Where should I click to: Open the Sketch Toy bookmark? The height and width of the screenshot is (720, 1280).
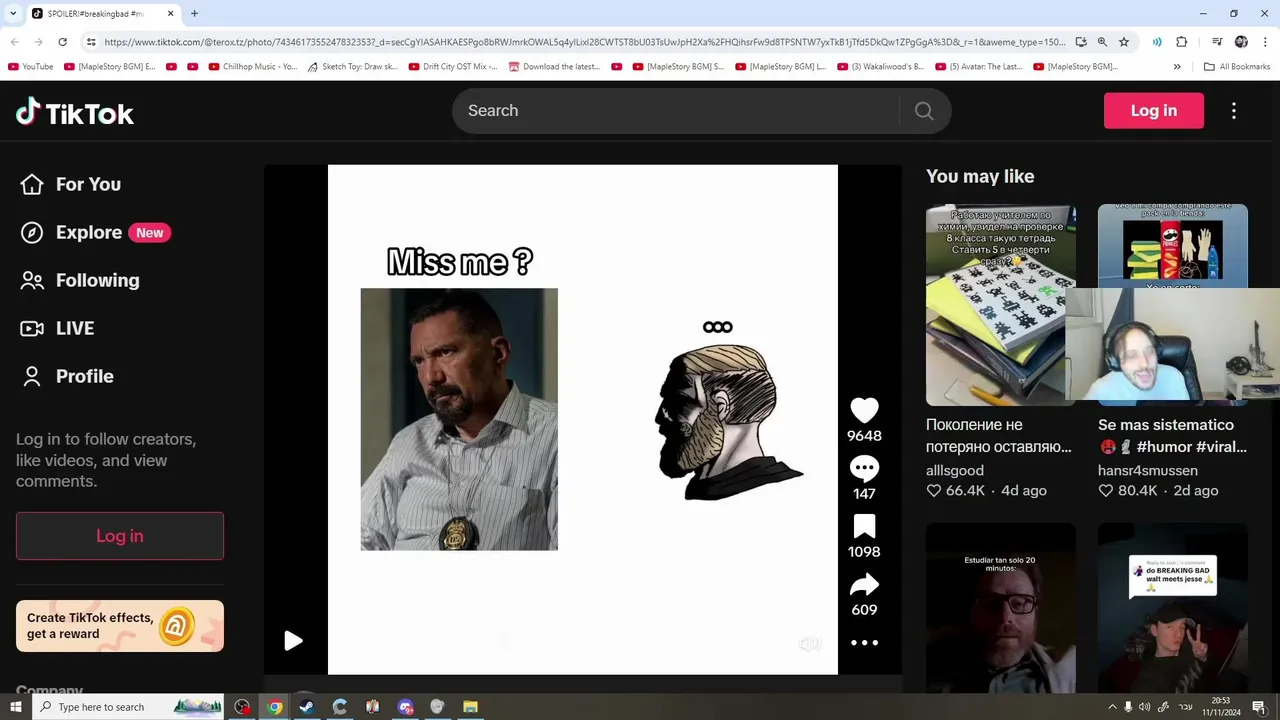[x=352, y=67]
